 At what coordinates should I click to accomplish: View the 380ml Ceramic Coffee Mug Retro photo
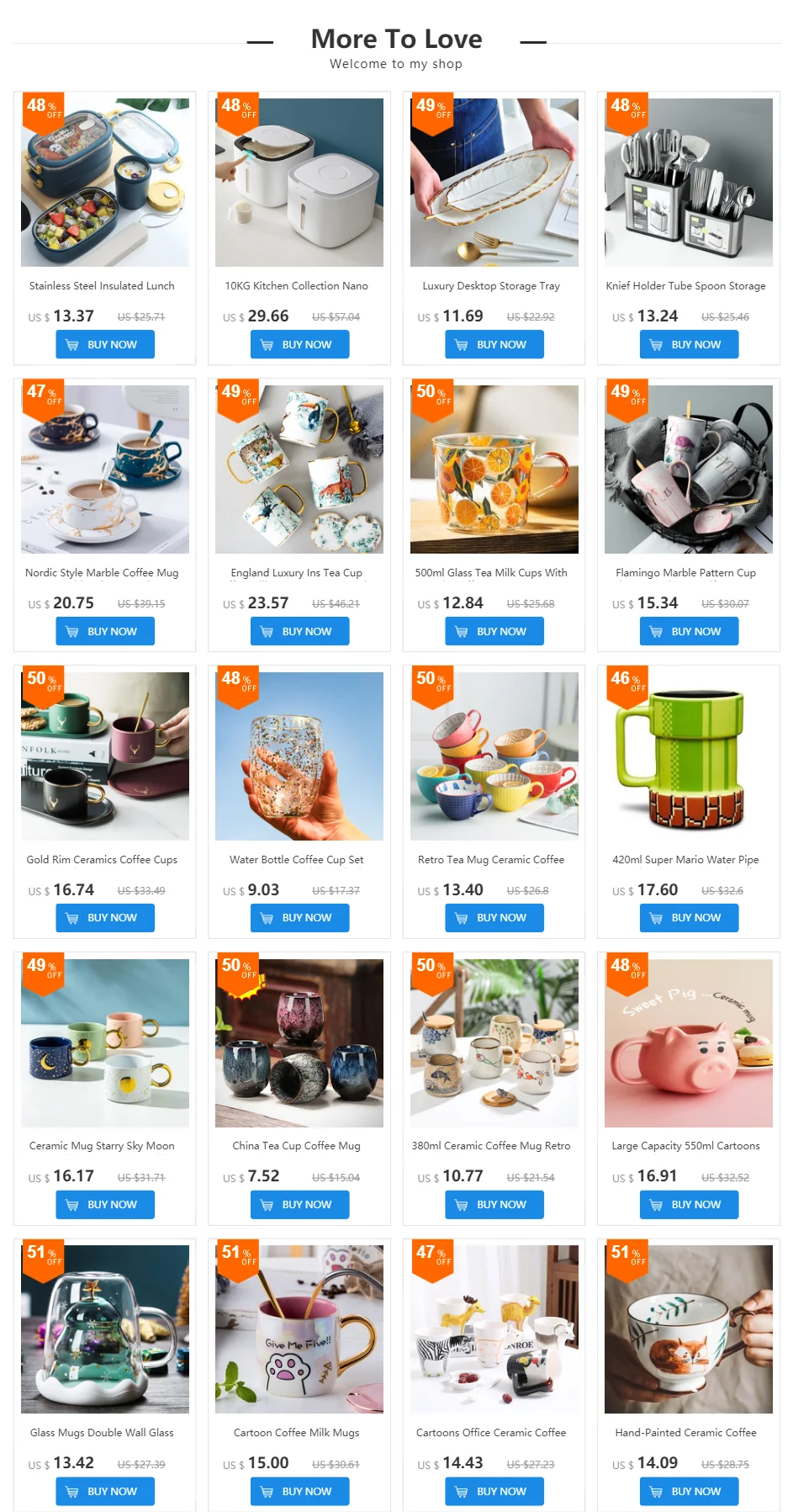coord(494,1043)
